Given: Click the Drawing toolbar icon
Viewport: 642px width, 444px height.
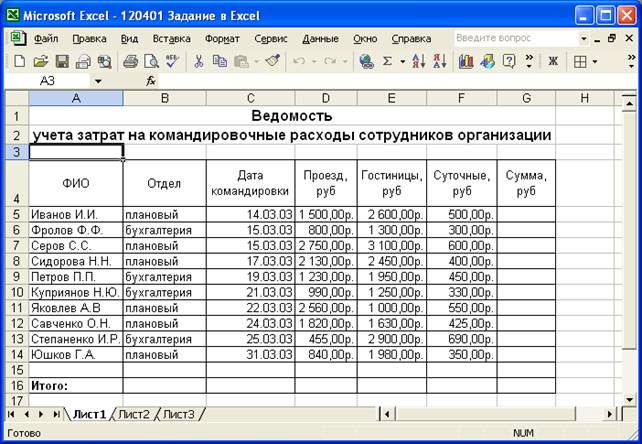Looking at the screenshot, I should pyautogui.click(x=487, y=62).
